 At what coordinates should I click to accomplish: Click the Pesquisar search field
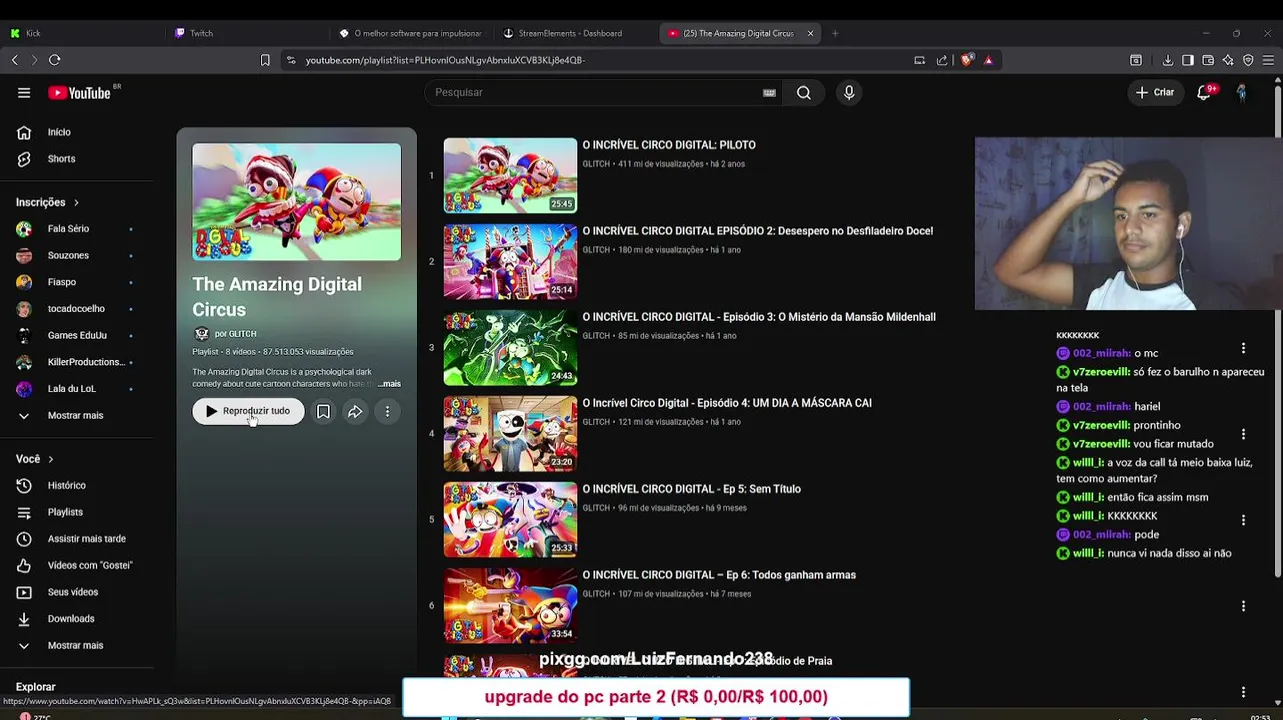coord(595,93)
